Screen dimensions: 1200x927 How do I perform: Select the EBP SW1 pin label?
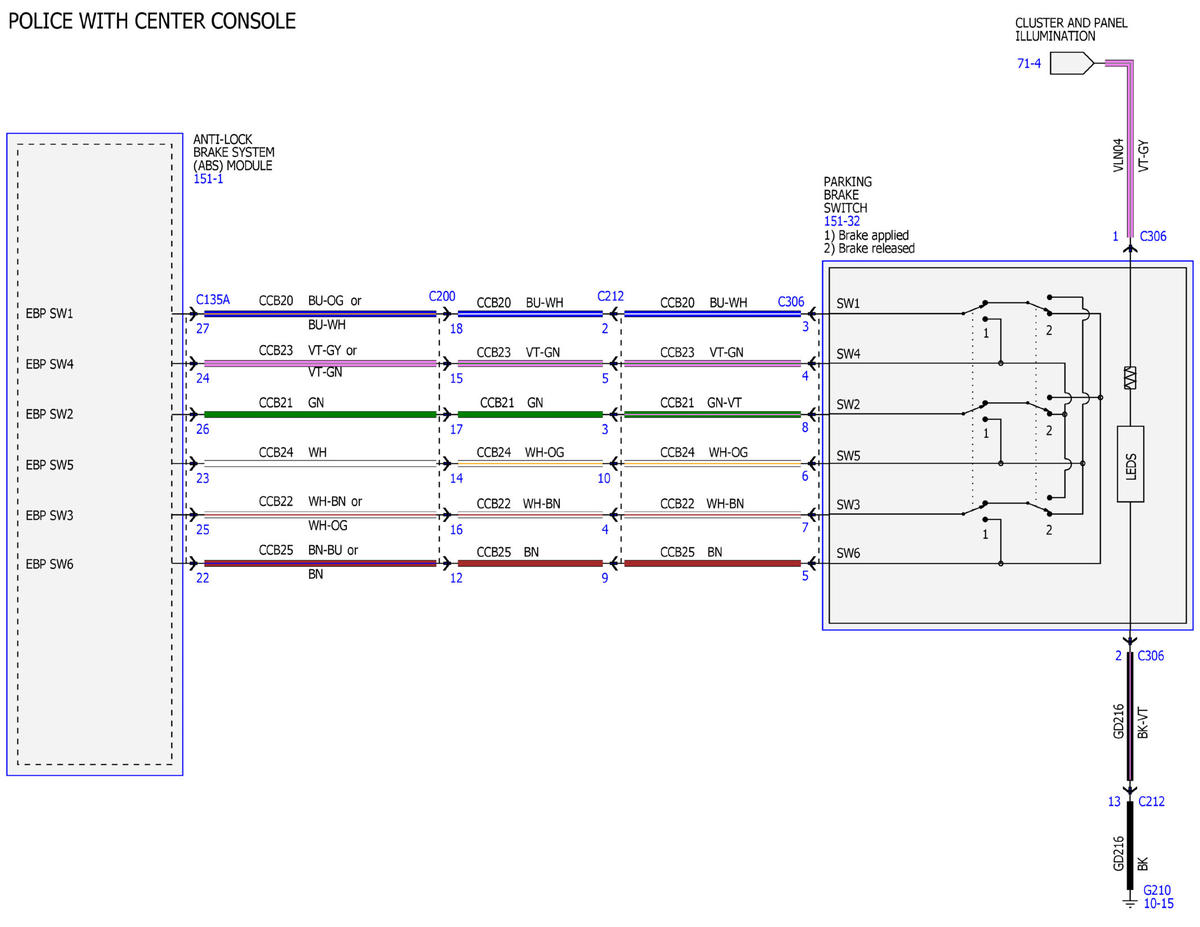point(50,314)
